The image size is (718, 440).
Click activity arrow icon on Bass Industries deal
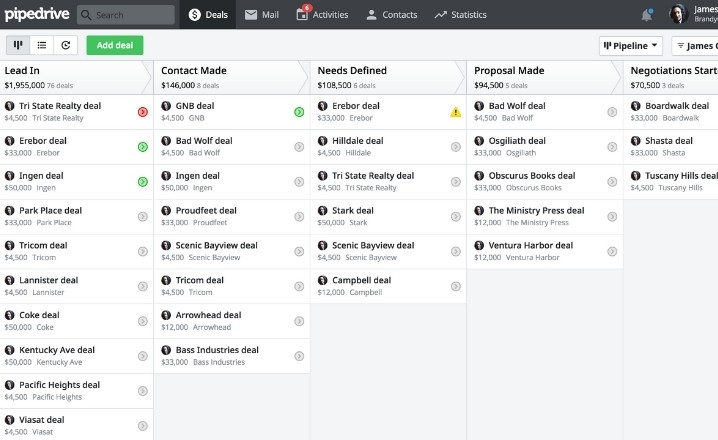pos(299,356)
